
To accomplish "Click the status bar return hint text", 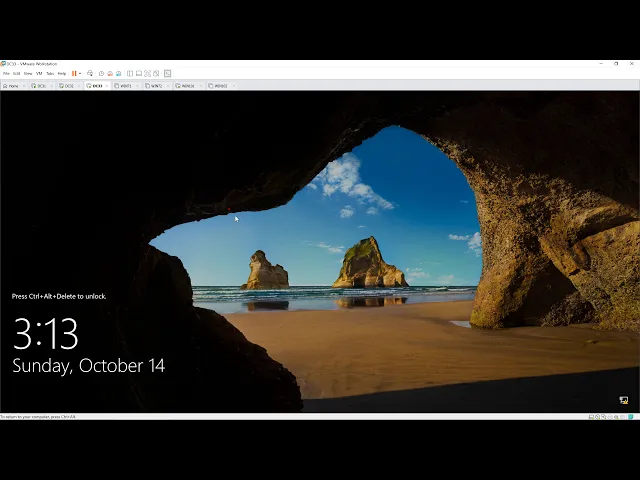I will click(x=38, y=417).
